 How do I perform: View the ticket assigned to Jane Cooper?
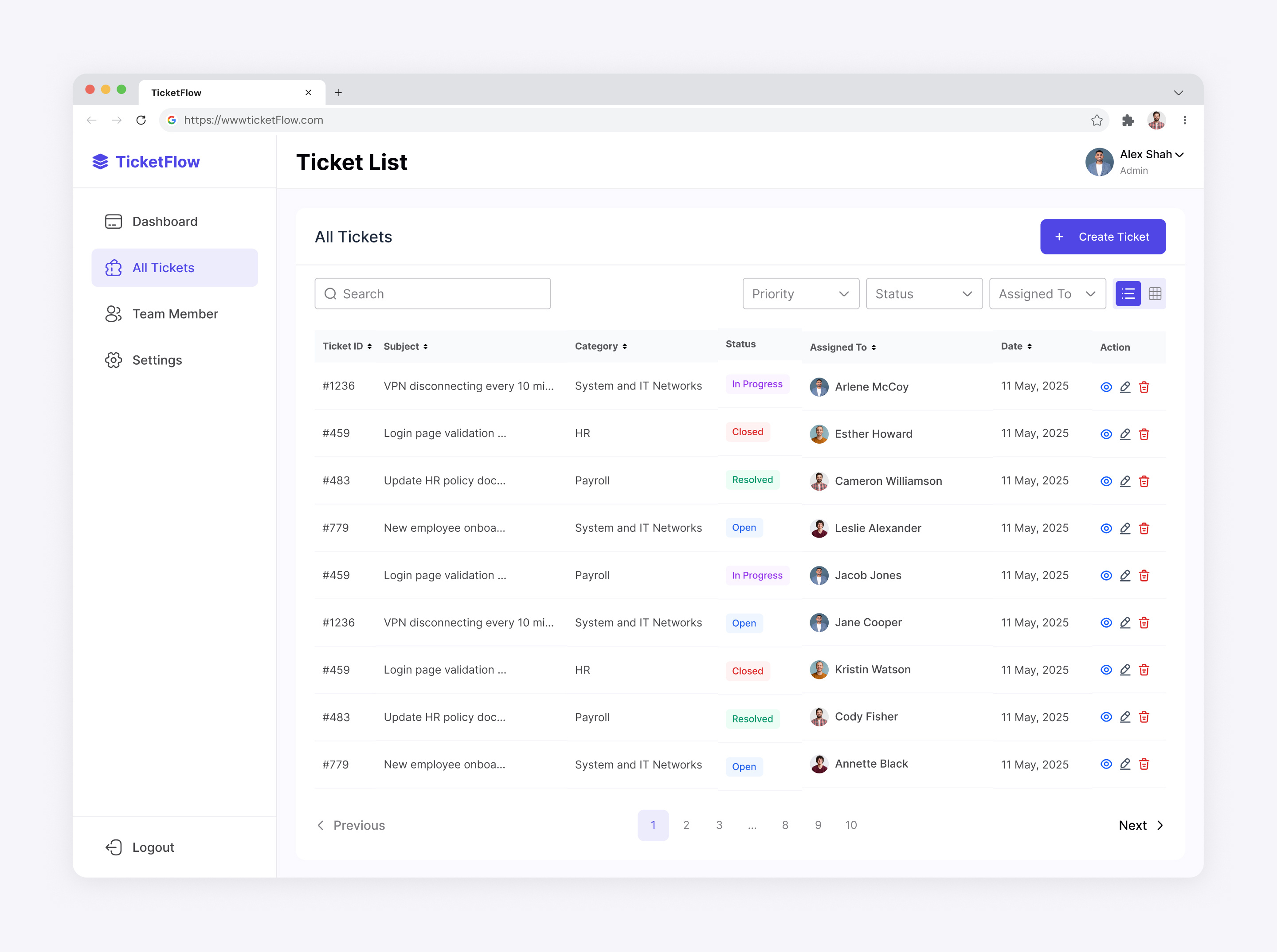1106,623
